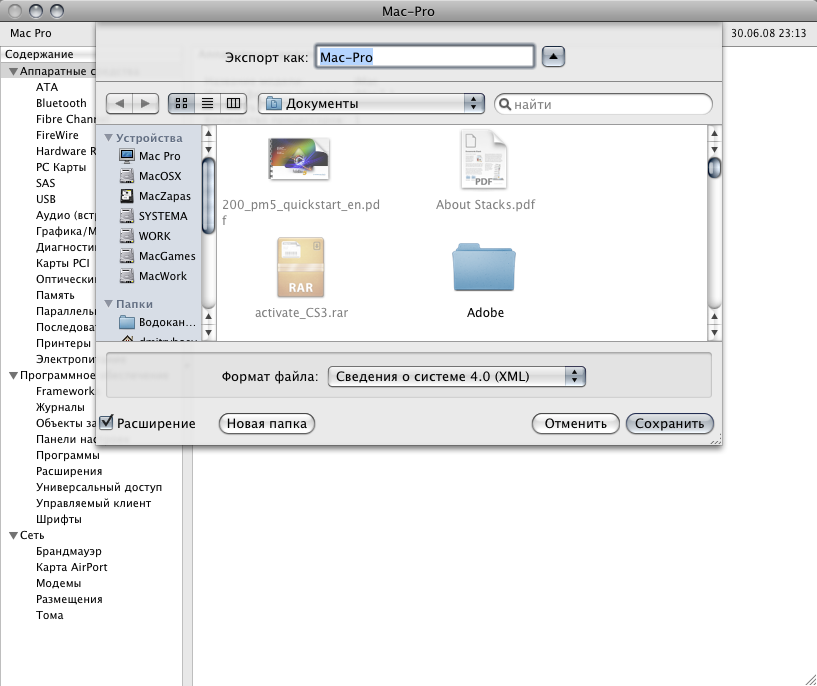
Task: Select SAS in the contents tree
Action: [x=45, y=183]
